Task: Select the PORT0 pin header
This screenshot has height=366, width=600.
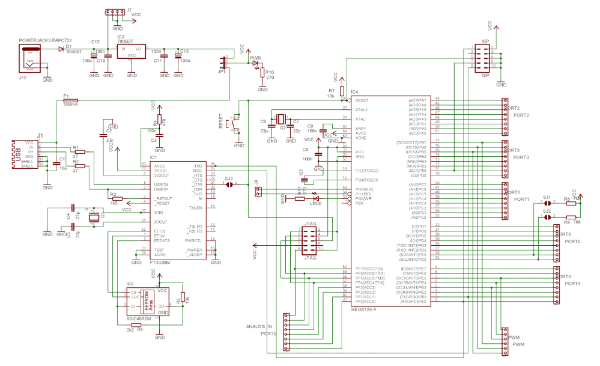Action: click(x=556, y=243)
